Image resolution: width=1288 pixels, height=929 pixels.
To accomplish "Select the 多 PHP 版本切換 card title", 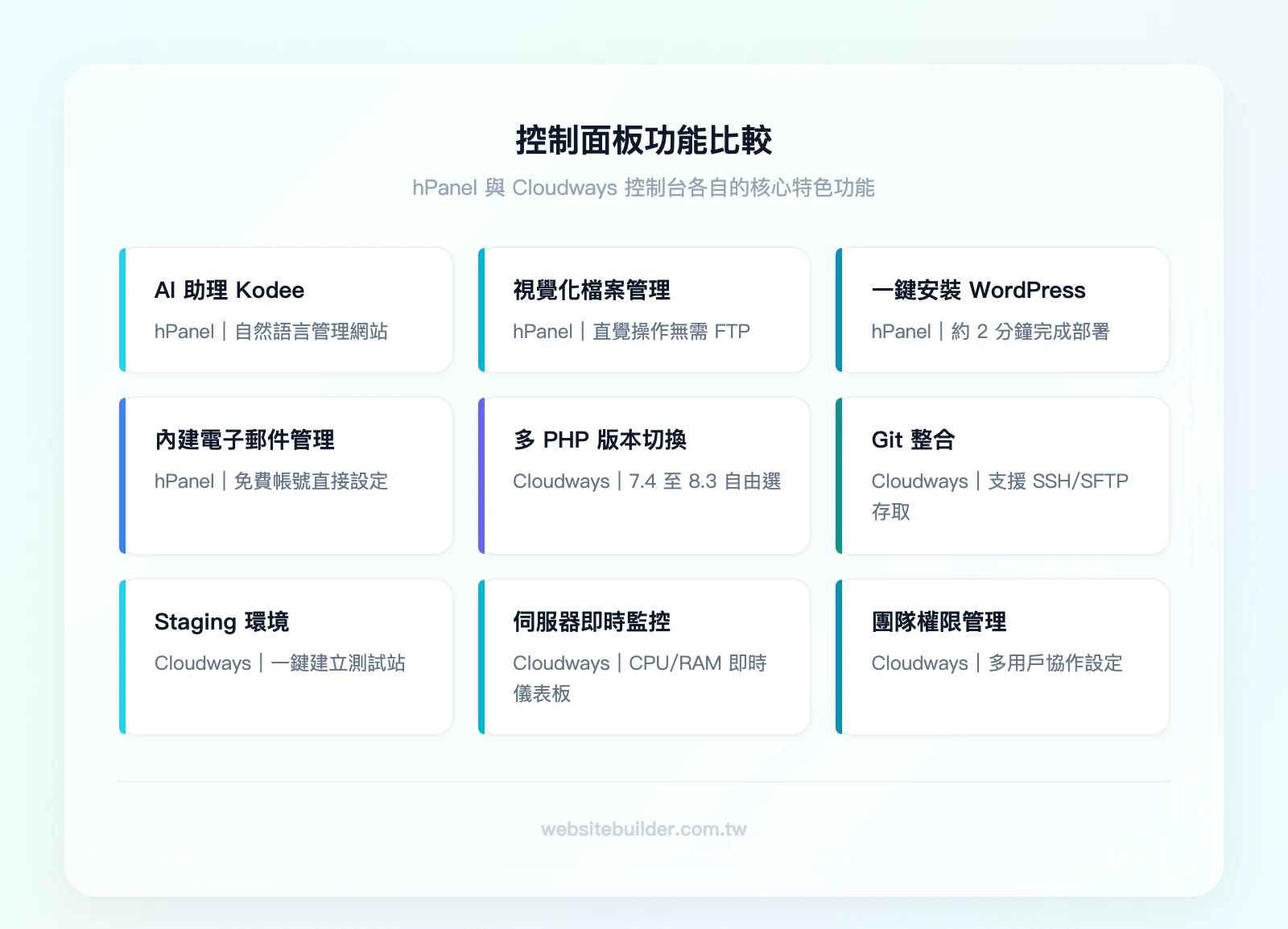I will point(600,440).
